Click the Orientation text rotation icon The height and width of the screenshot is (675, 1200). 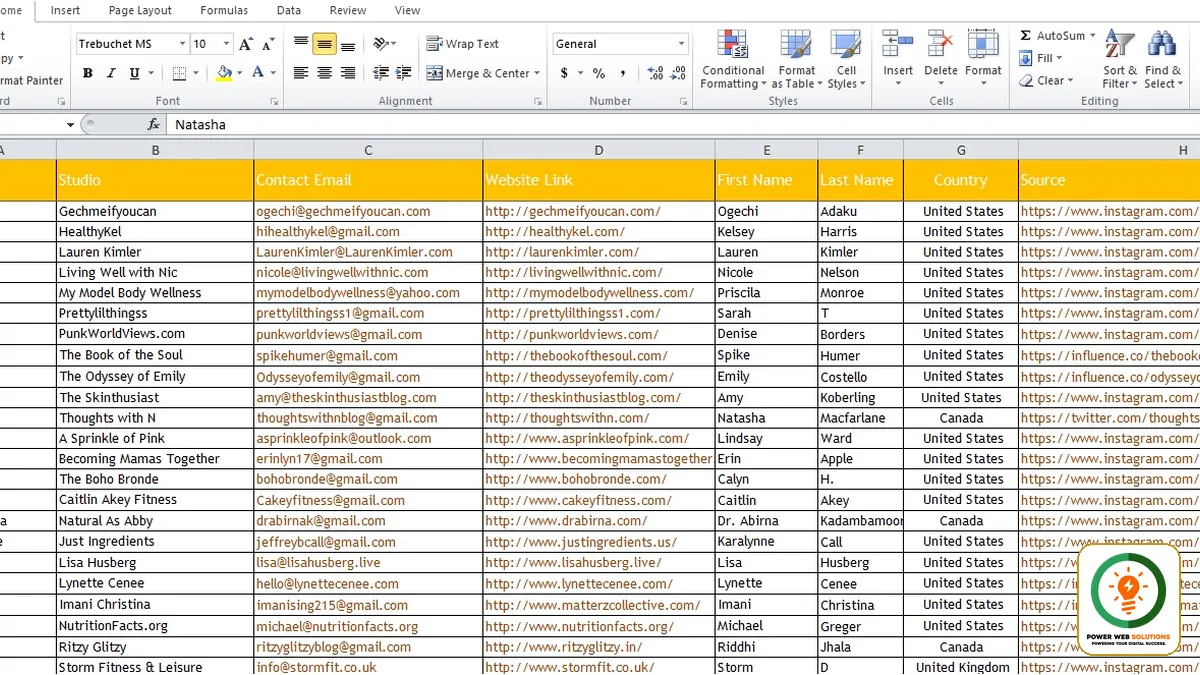click(x=381, y=44)
